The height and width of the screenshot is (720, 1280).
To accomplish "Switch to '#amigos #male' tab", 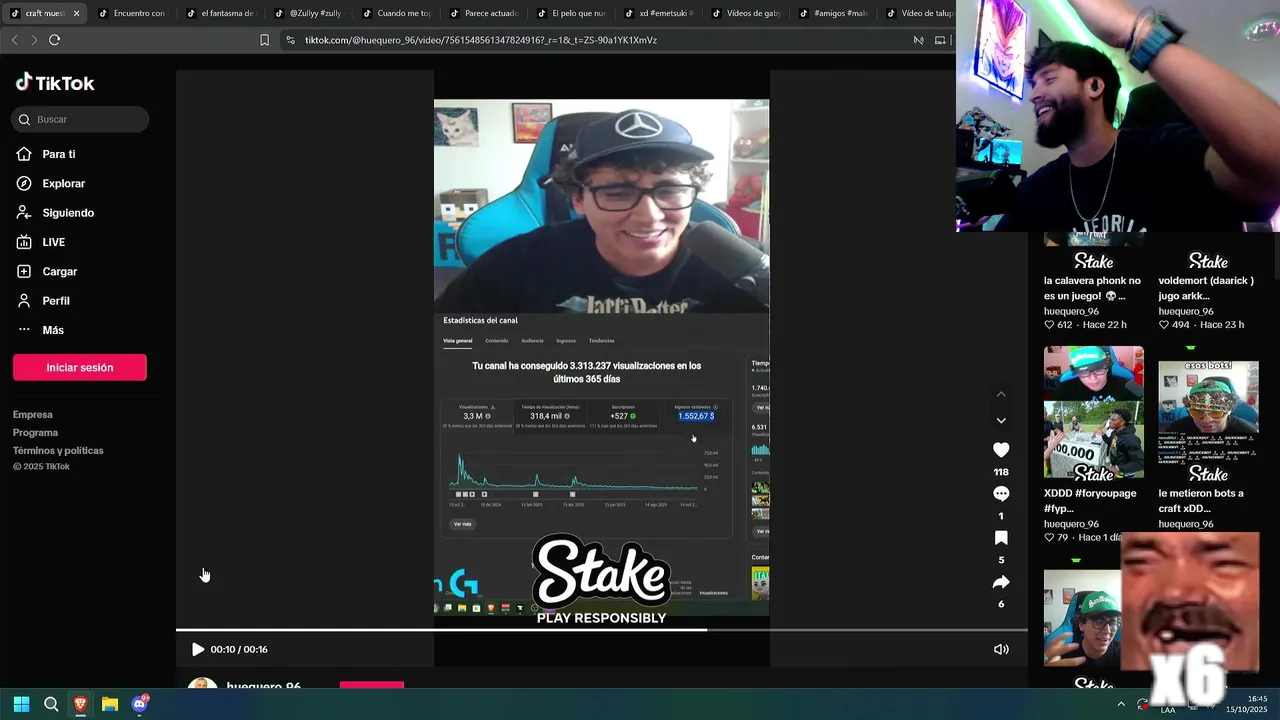I will tap(834, 13).
